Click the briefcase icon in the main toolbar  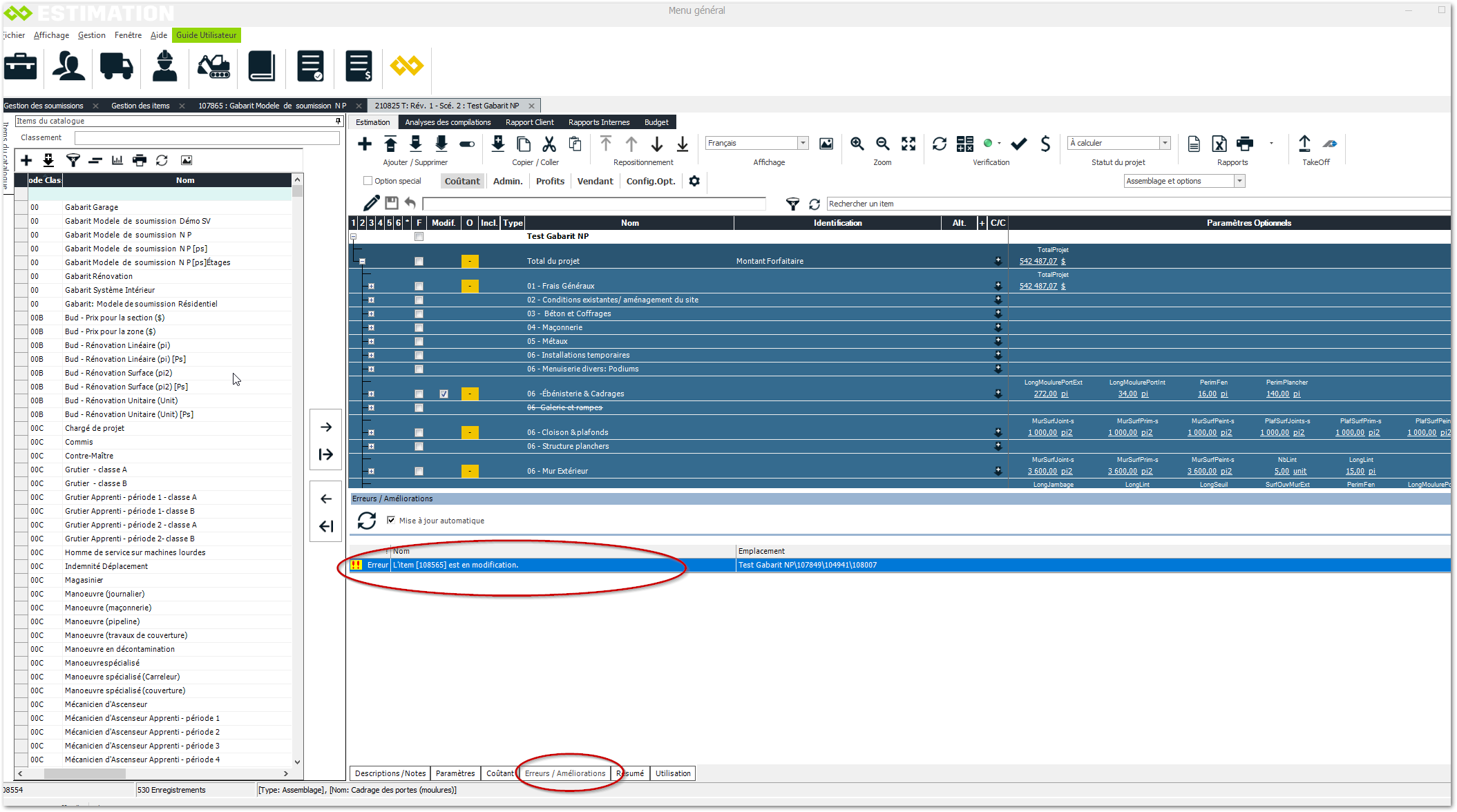(x=21, y=67)
